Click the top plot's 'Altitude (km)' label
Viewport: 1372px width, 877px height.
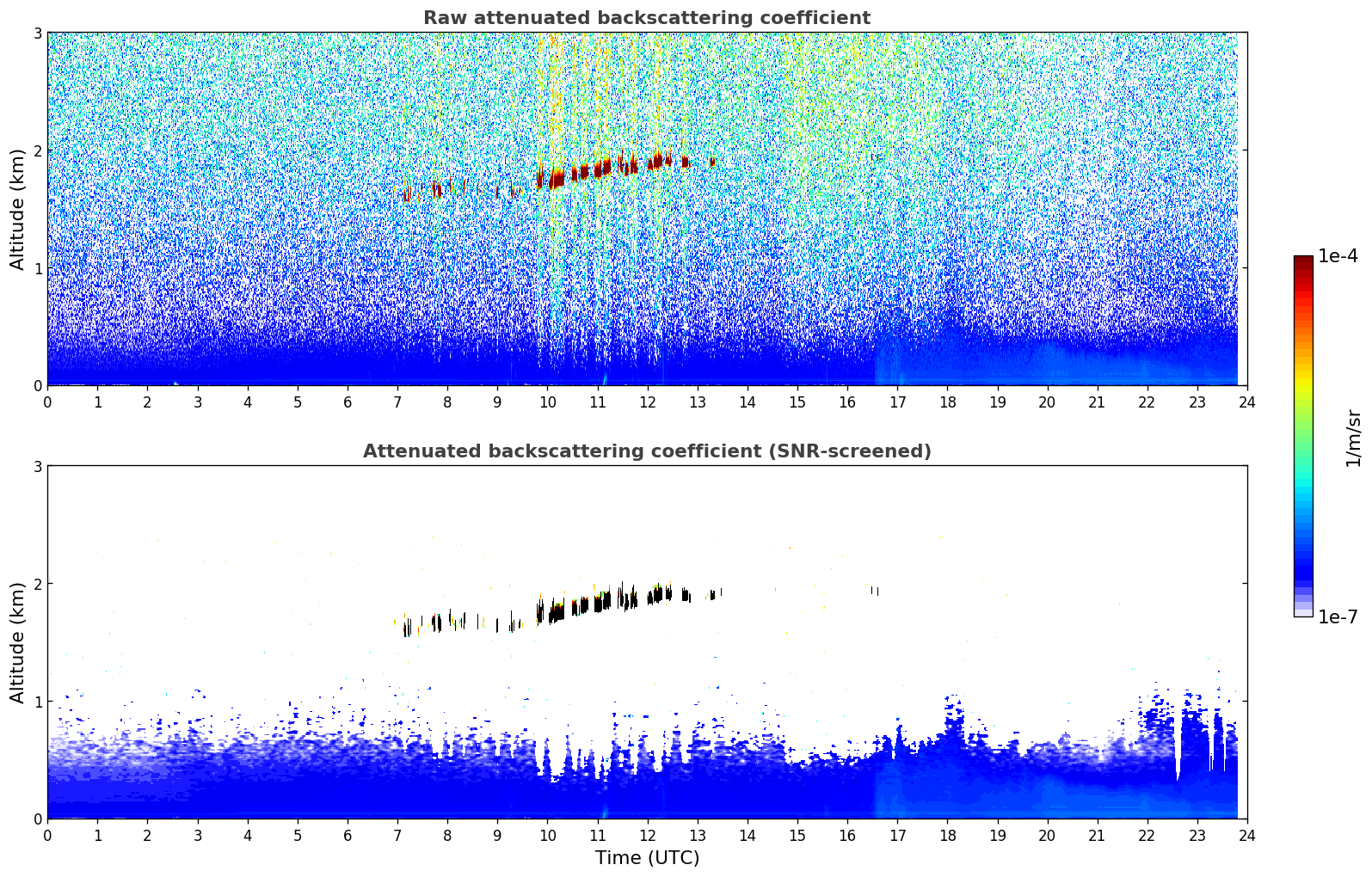tap(18, 209)
